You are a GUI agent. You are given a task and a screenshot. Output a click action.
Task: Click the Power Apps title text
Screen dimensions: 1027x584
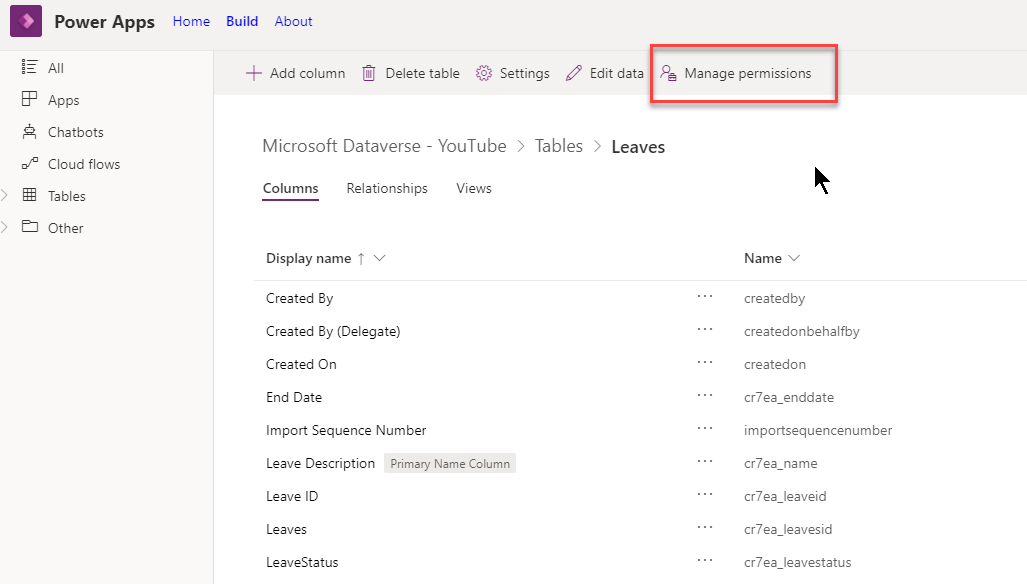(x=105, y=22)
